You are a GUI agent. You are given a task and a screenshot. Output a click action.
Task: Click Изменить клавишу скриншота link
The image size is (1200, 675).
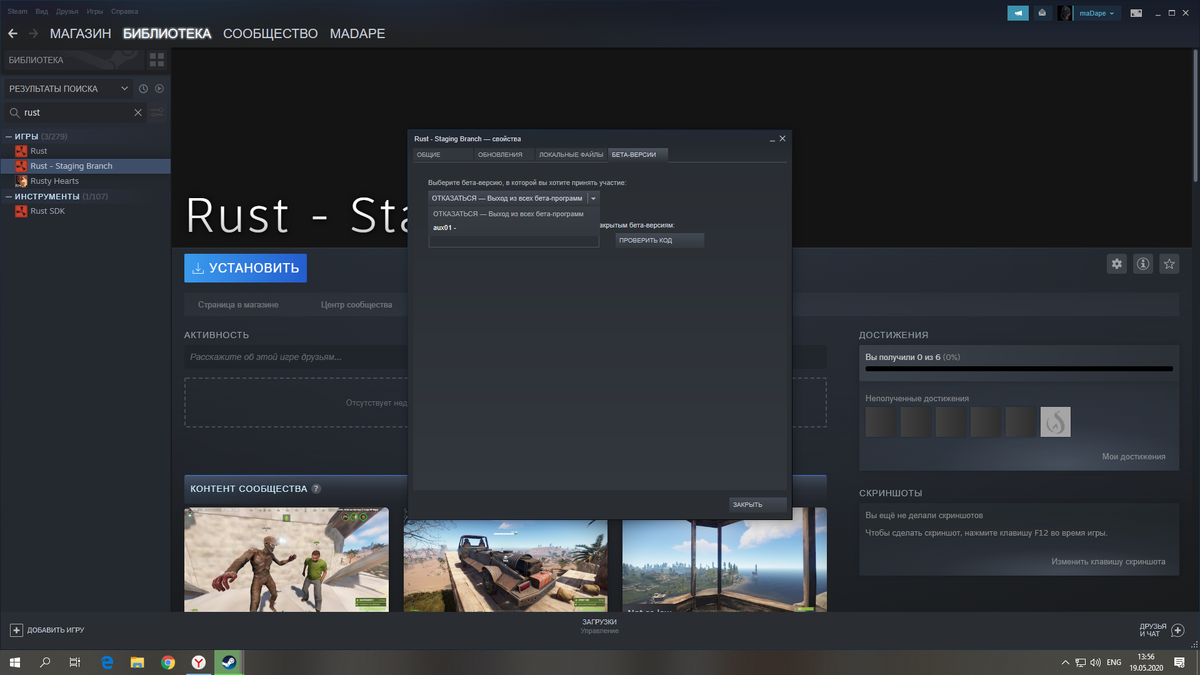tap(1108, 562)
